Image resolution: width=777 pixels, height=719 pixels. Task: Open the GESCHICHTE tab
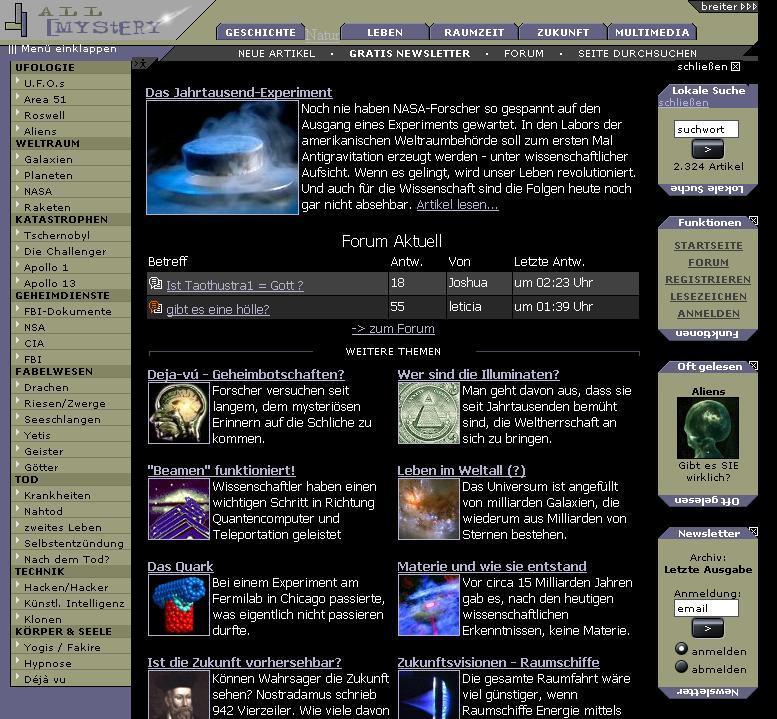coord(261,32)
